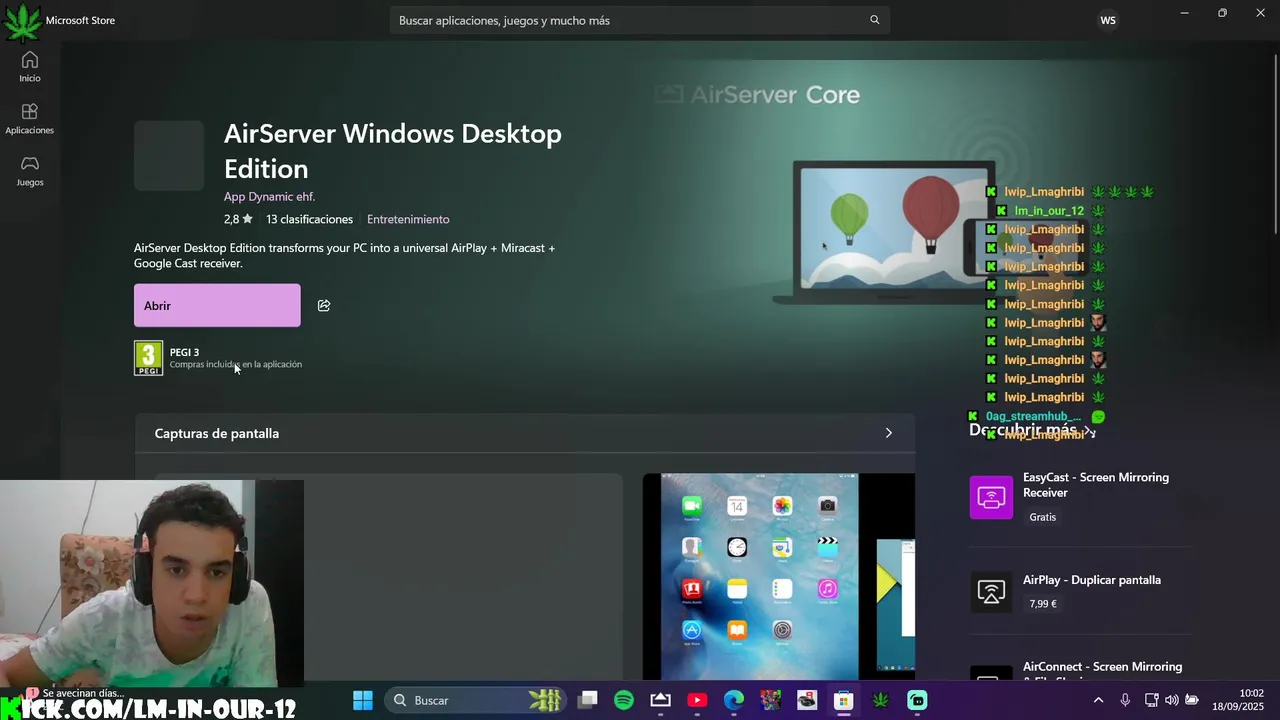Open the Entretenimiento category link

click(x=408, y=219)
